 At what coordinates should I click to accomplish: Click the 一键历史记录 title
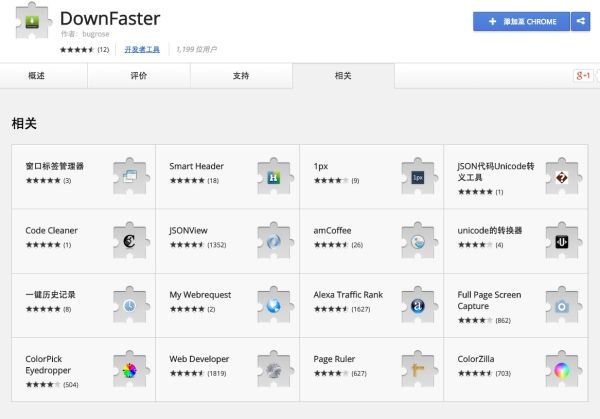(50, 295)
